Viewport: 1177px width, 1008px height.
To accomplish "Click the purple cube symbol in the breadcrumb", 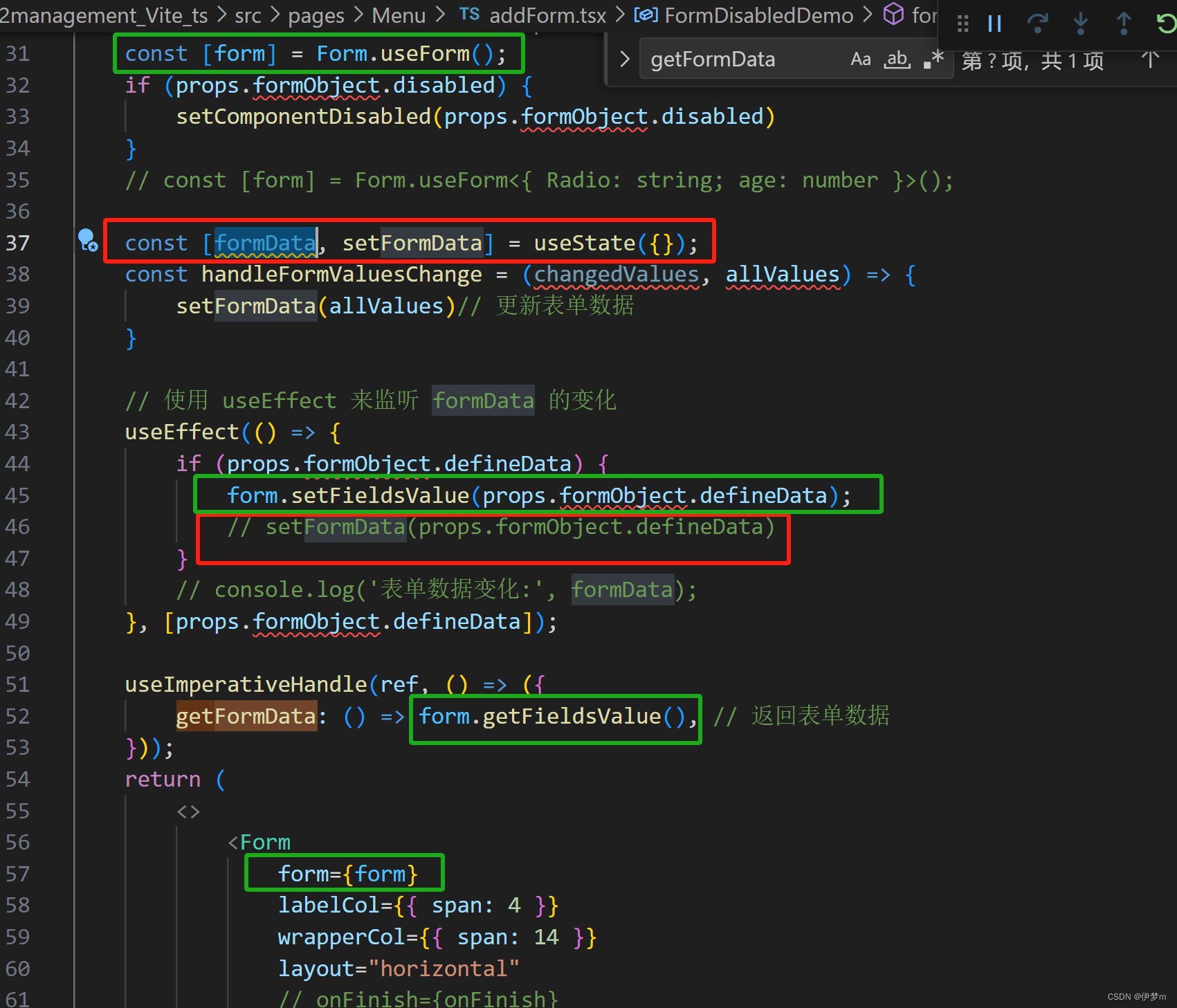I will click(x=893, y=14).
